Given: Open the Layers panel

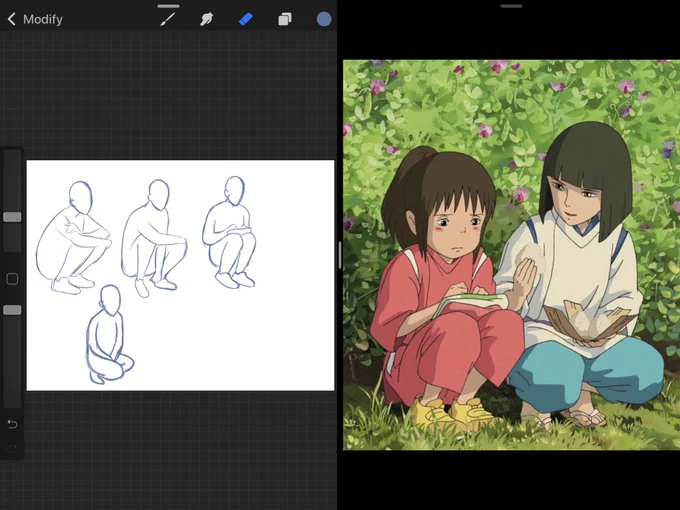Looking at the screenshot, I should [x=285, y=19].
